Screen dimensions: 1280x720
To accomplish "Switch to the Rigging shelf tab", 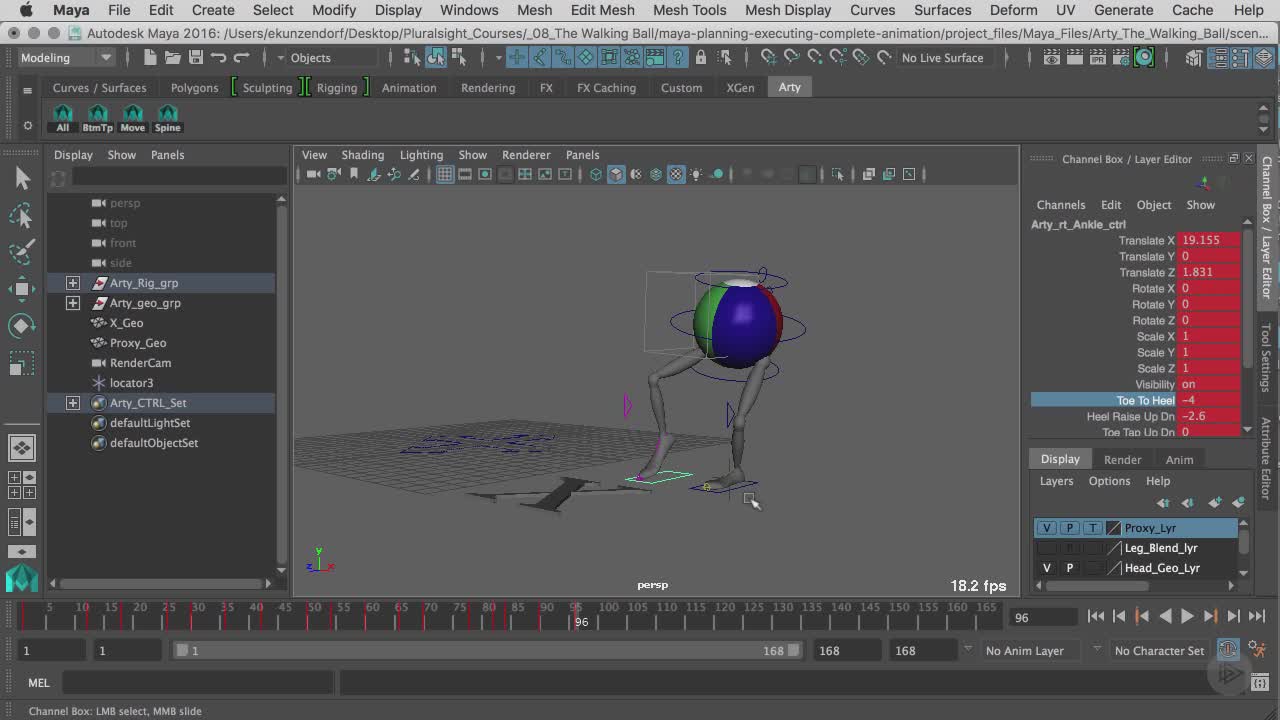I will click(337, 88).
